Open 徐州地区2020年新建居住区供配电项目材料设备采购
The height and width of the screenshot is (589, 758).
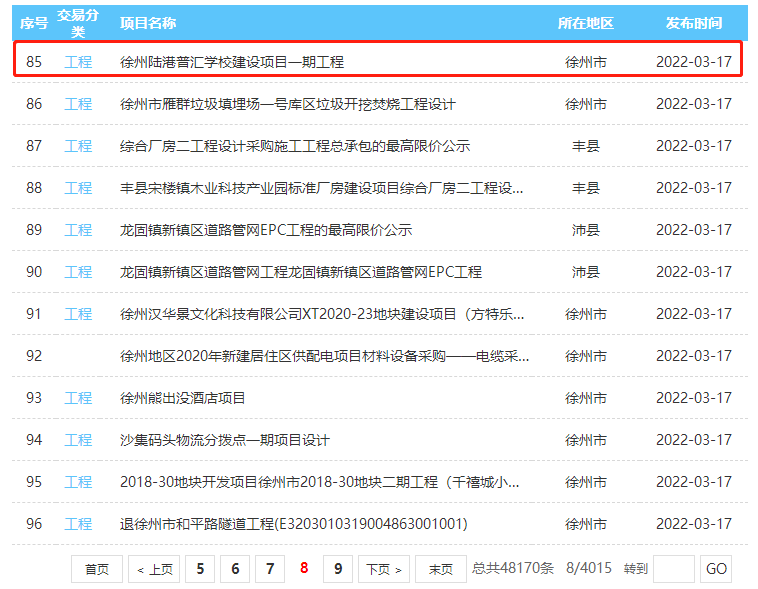(324, 356)
